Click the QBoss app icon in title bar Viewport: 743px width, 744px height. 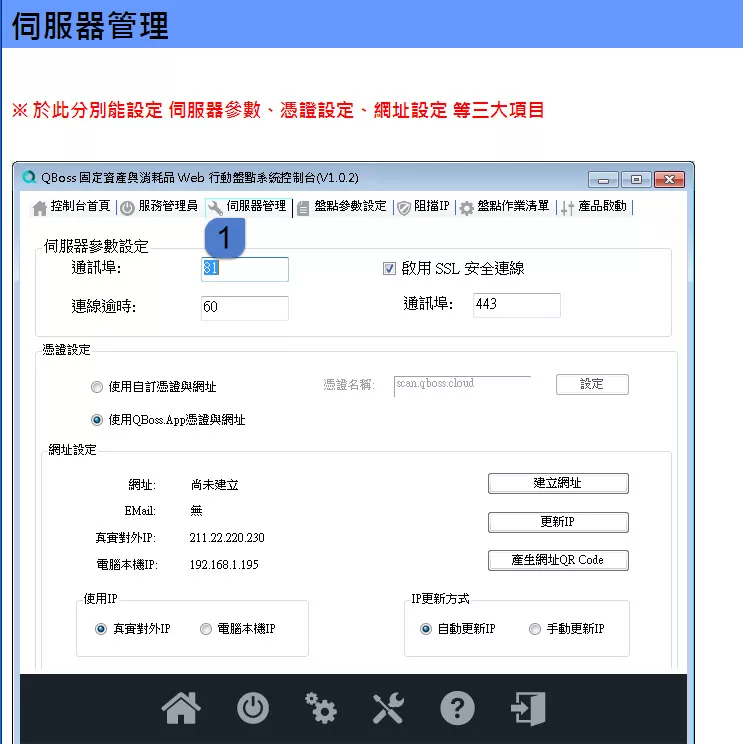click(29, 177)
